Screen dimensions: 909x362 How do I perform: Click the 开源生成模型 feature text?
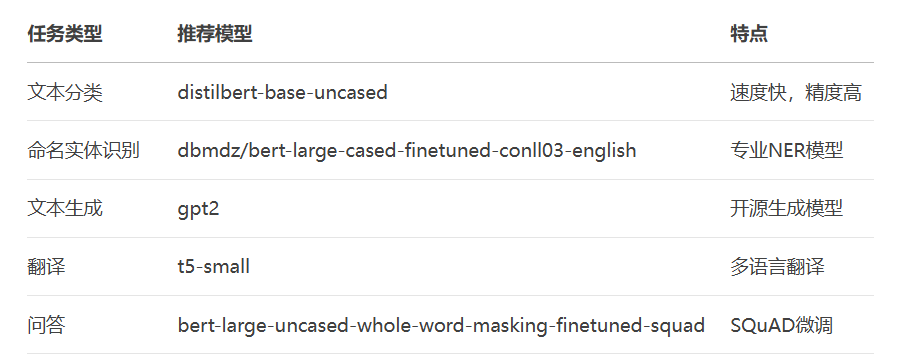787,208
